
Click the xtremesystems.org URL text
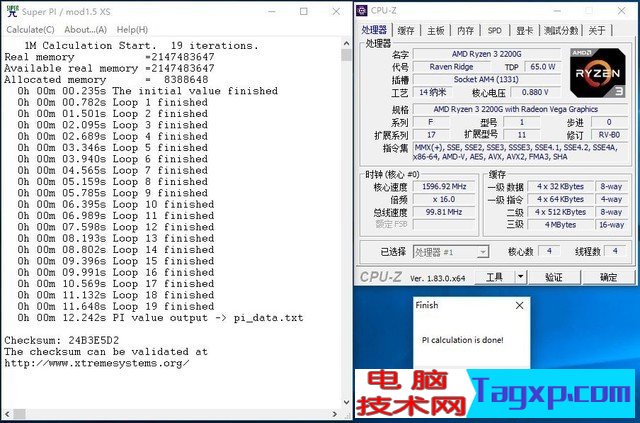point(96,363)
